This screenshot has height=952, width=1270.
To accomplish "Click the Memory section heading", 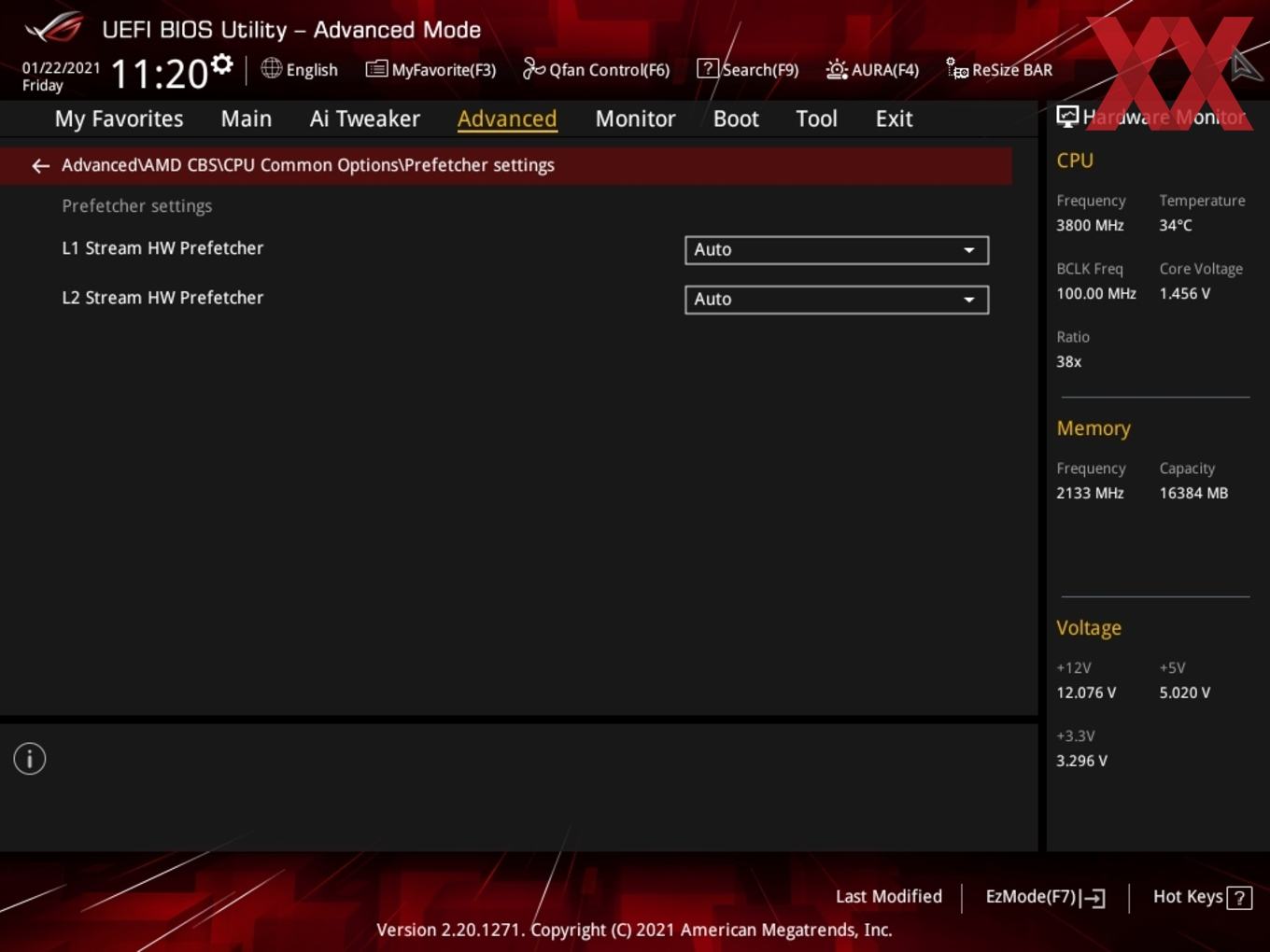I will (1094, 428).
